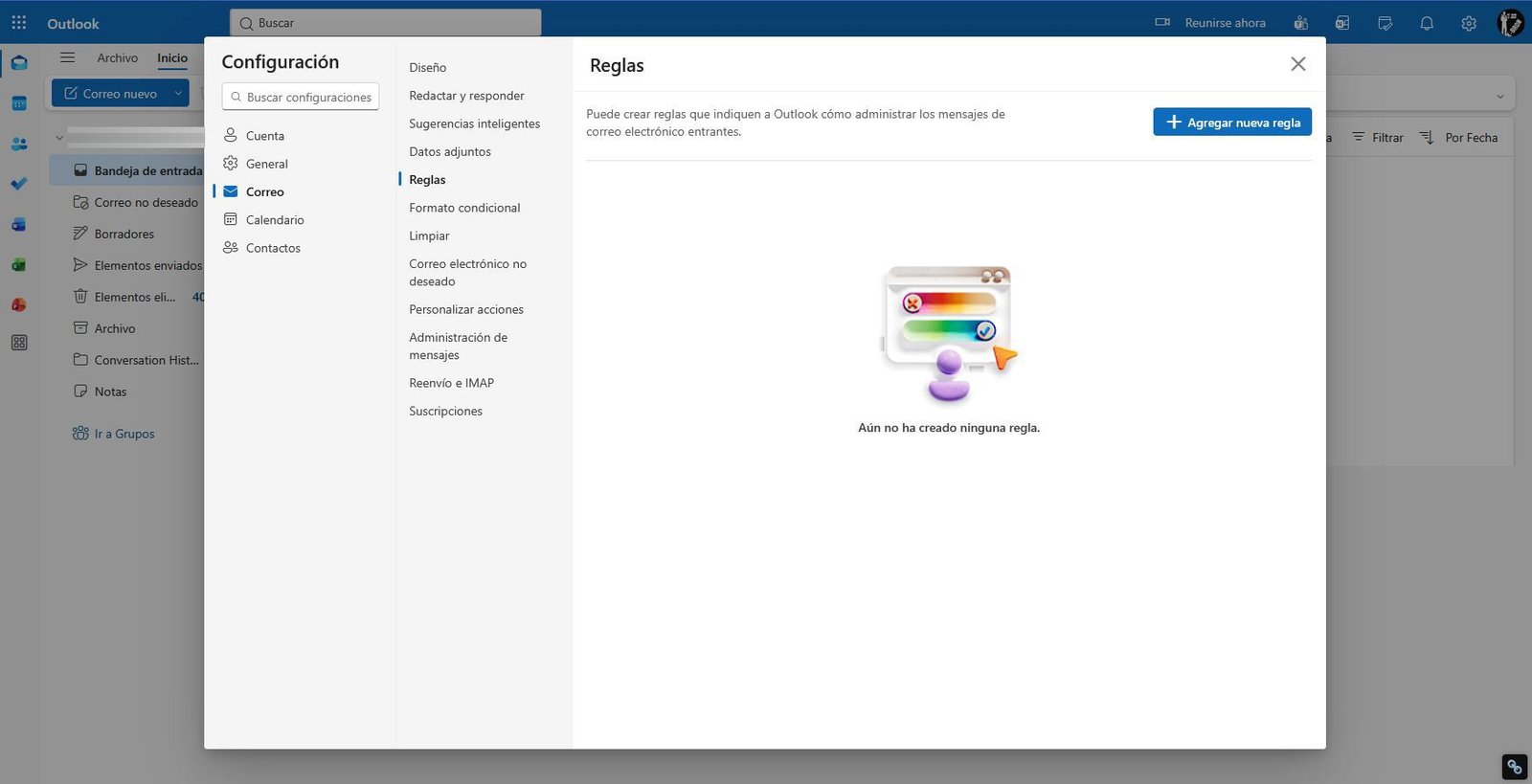The image size is (1532, 784).
Task: Open the Por Fecha sort menu
Action: [x=1458, y=138]
